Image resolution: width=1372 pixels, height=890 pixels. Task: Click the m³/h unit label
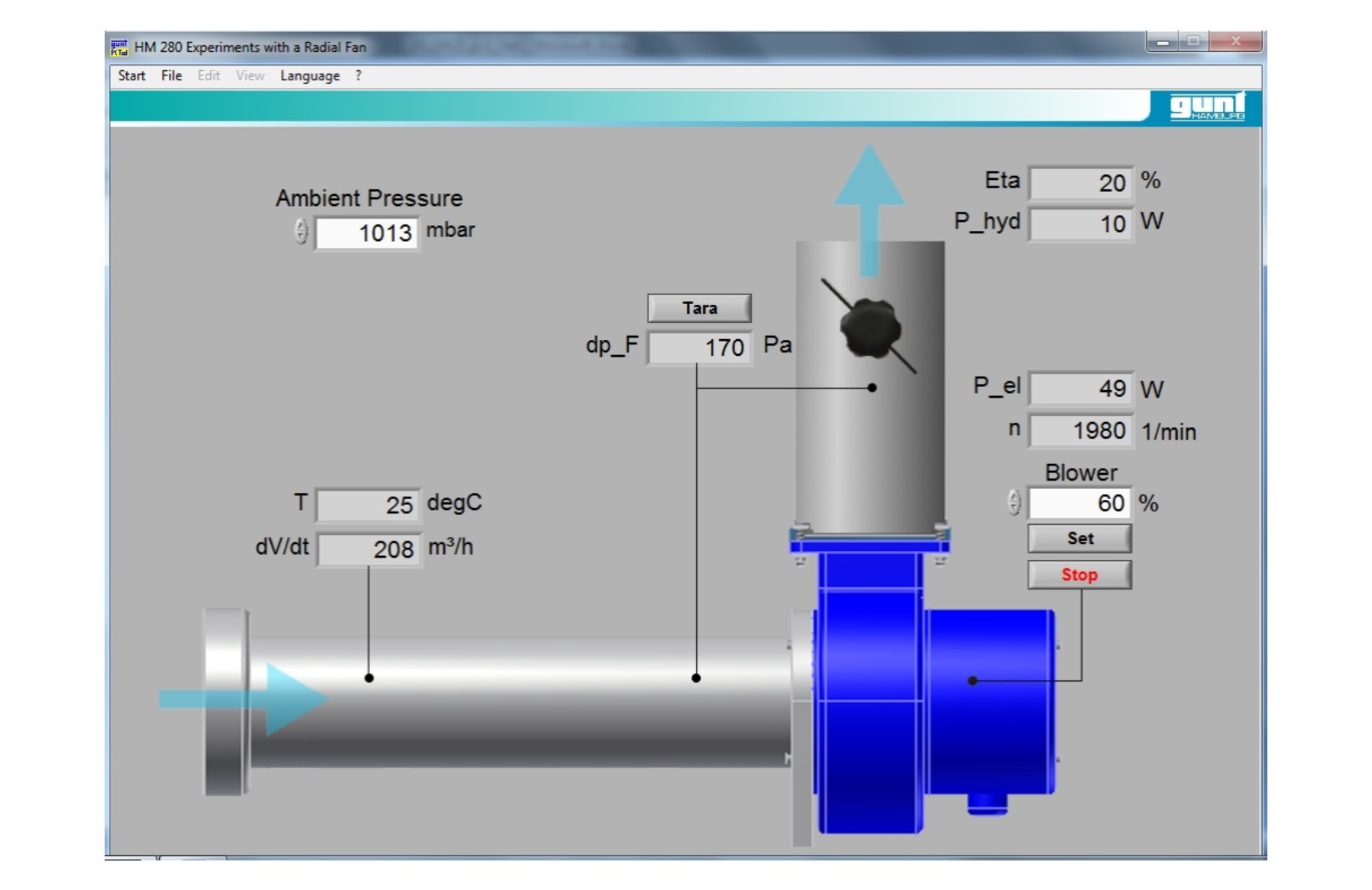point(450,548)
